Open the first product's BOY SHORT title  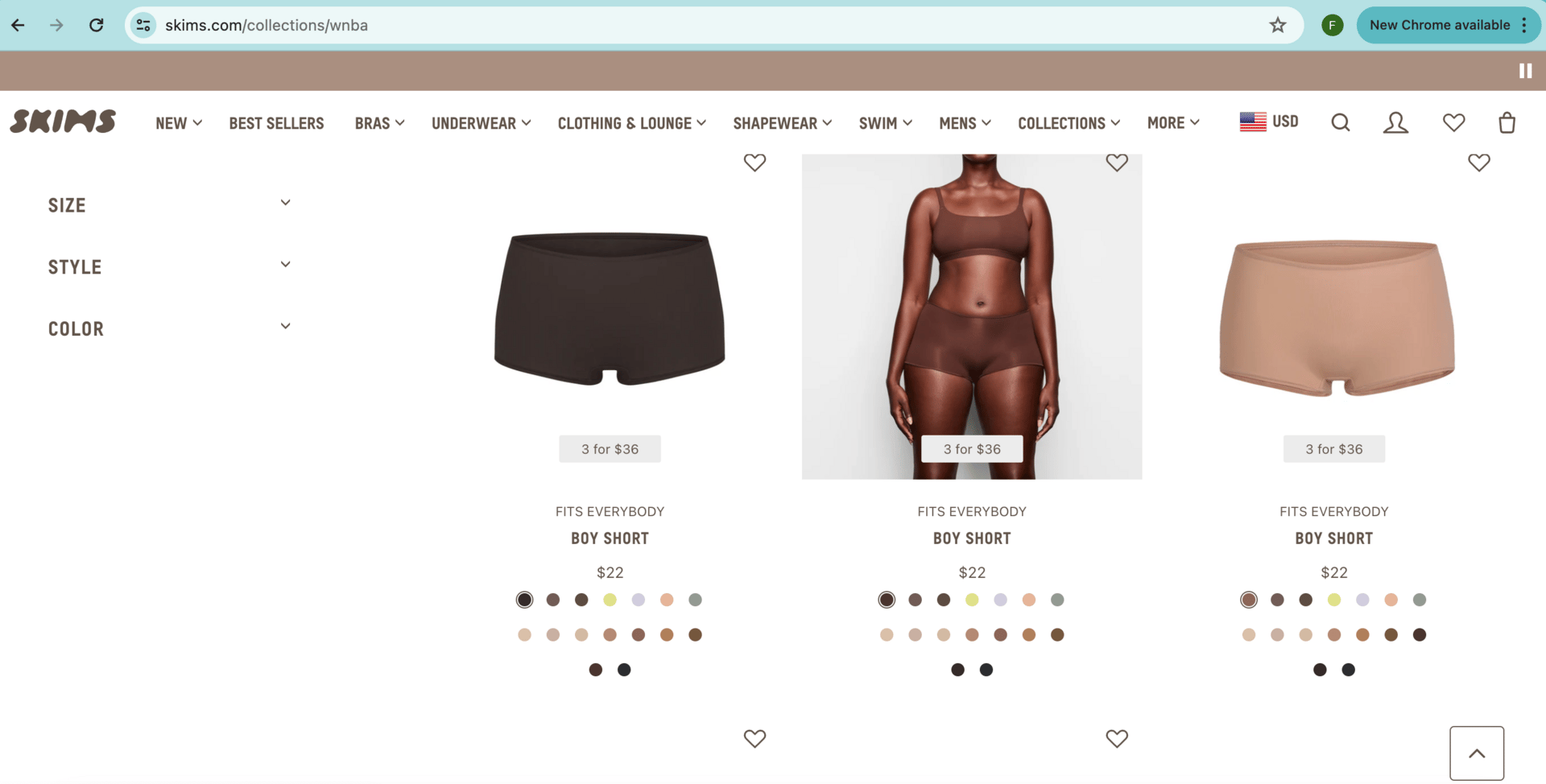pos(610,538)
